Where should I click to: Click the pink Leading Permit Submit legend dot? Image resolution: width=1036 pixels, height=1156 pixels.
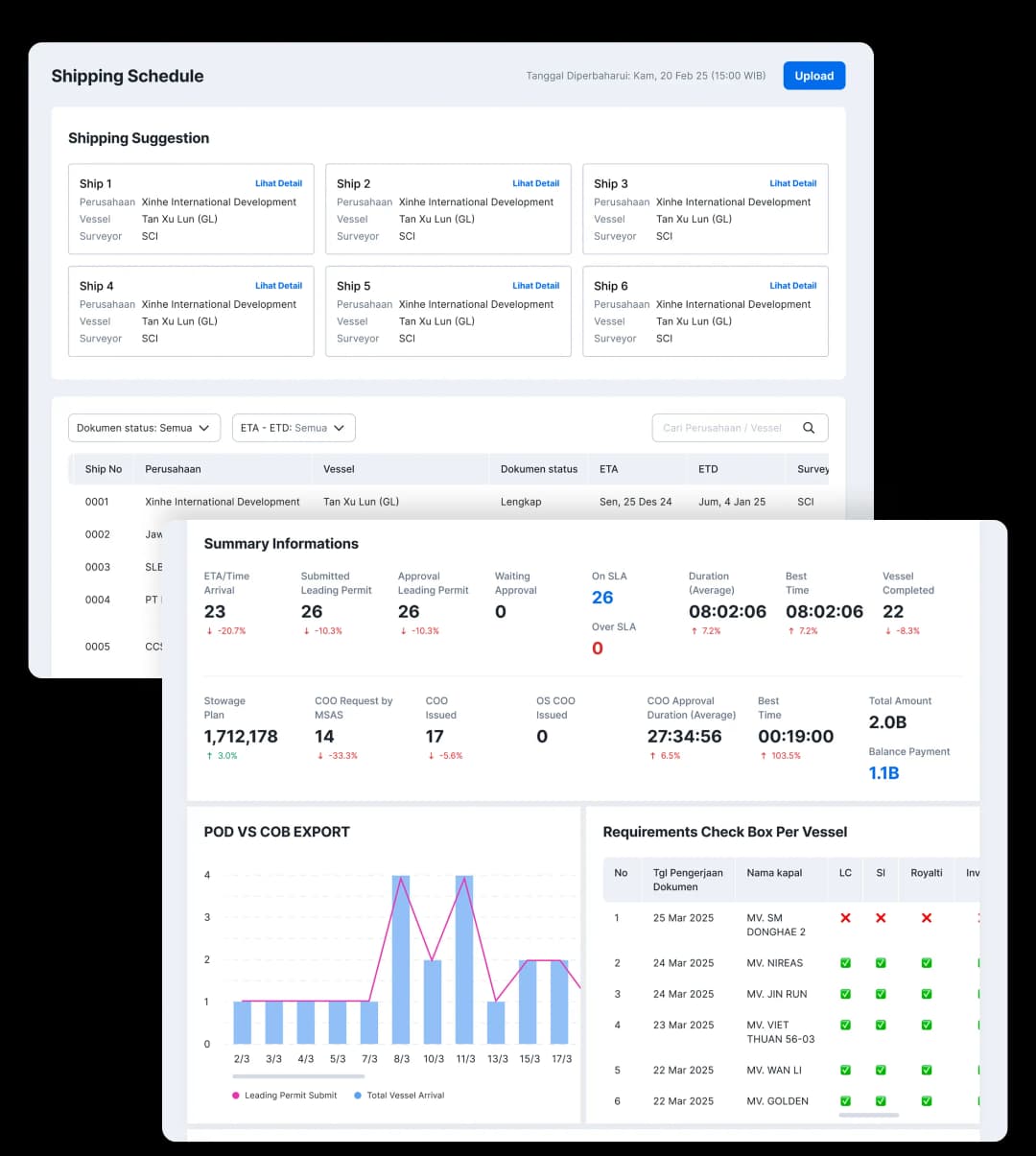(x=236, y=1096)
